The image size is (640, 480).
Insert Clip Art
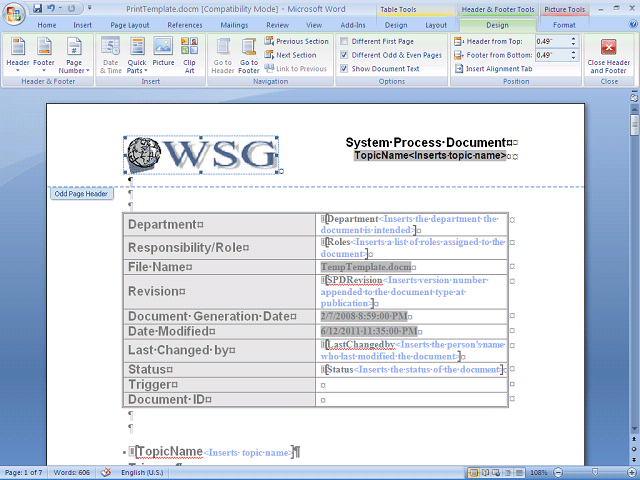(x=189, y=56)
